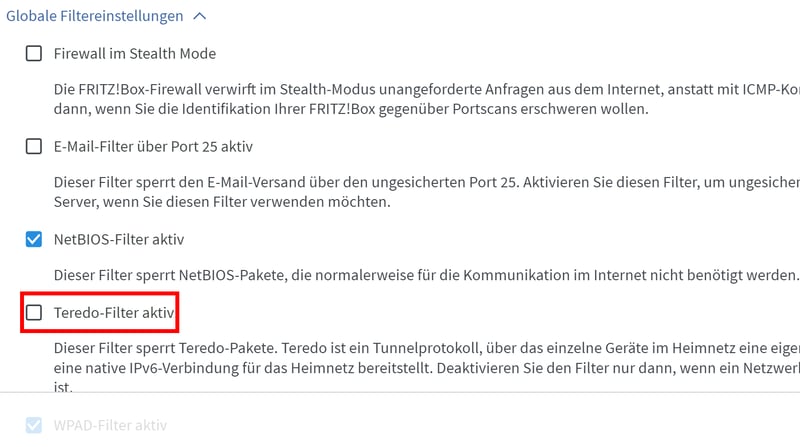Screen dimensions: 800x447
Task: Click the 'Firewall im Stealth Mode' label
Action: (134, 54)
